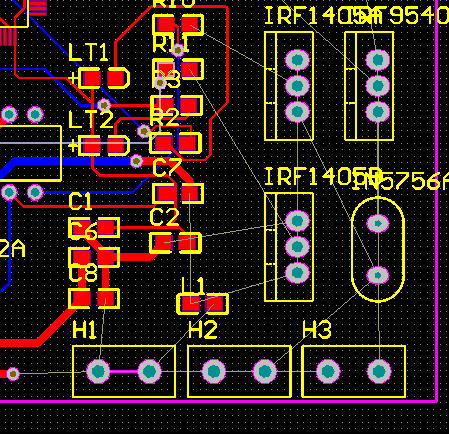Select the LT2 LED left pad
The height and width of the screenshot is (434, 449).
pos(92,146)
